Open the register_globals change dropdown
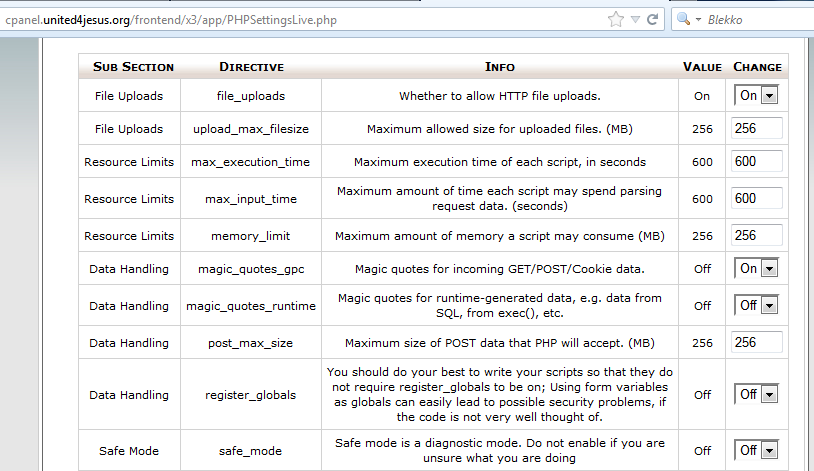The height and width of the screenshot is (471, 814). pyautogui.click(x=757, y=395)
